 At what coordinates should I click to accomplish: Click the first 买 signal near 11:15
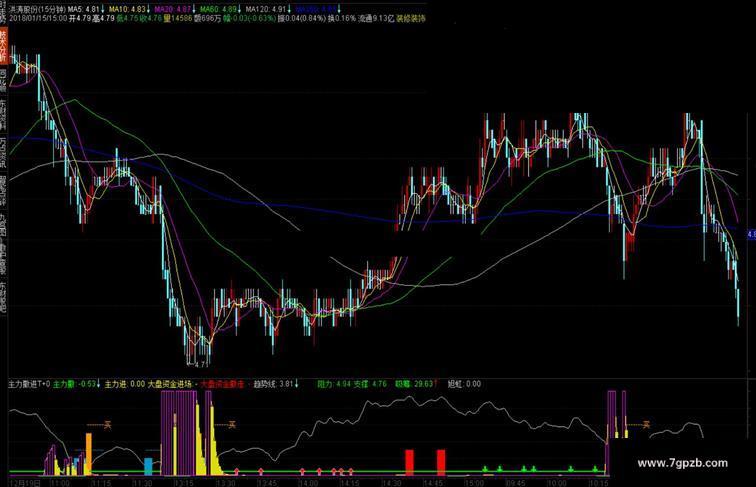pos(108,425)
